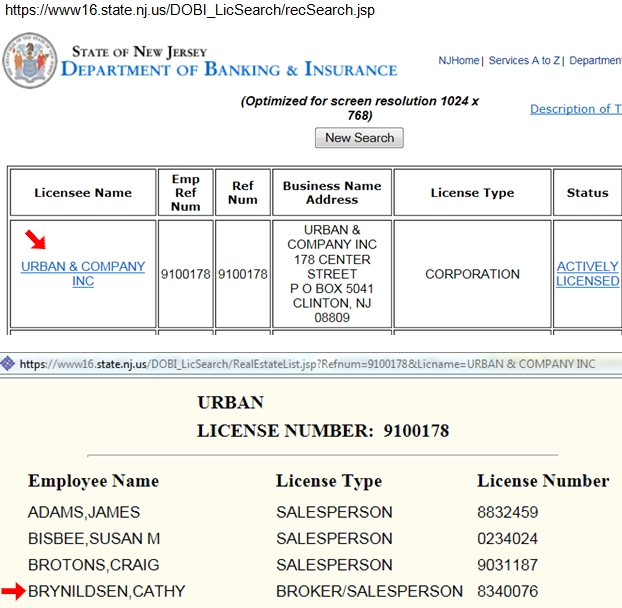This screenshot has height=608, width=622.
Task: Click the browser page favicon icon
Action: tap(8, 363)
